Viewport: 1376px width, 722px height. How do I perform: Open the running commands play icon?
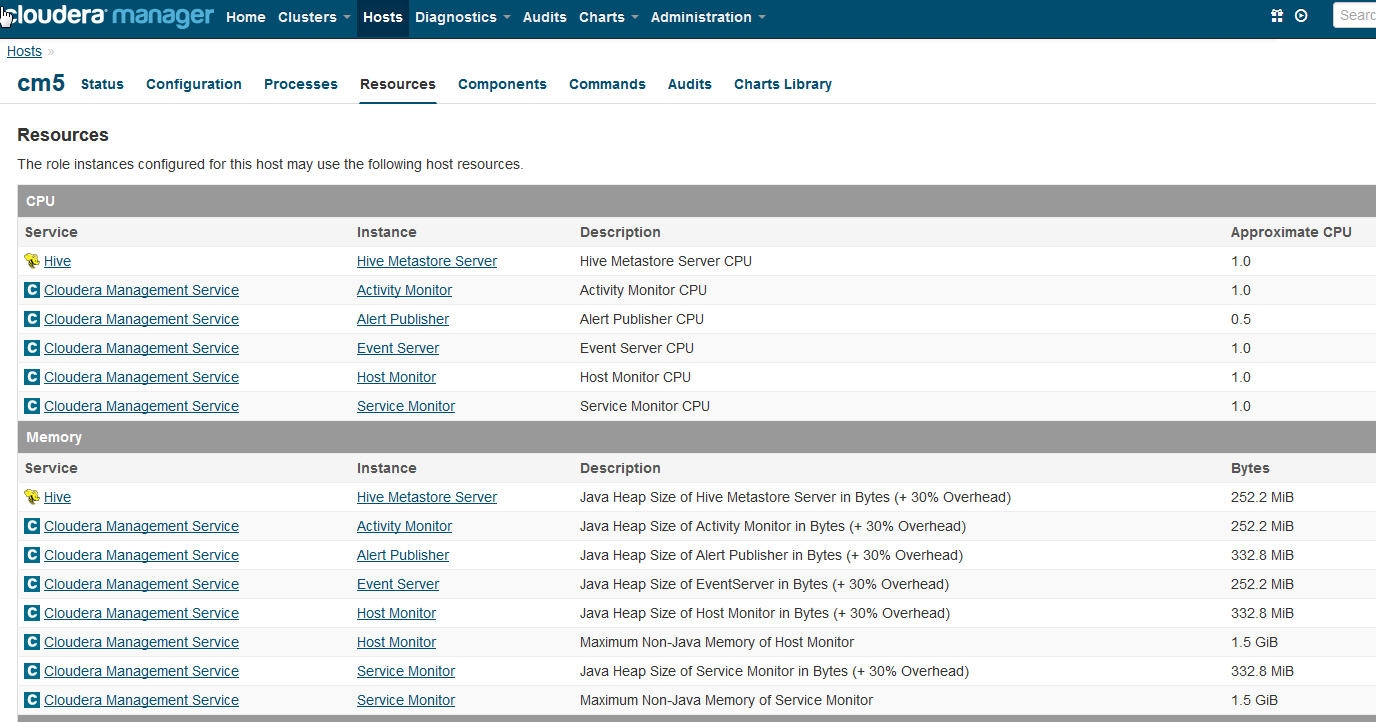(x=1301, y=16)
